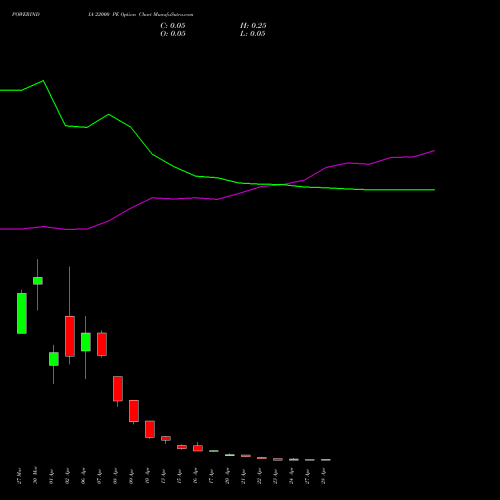Click the low value L: 0.05
500x500 pixels.
pyautogui.click(x=253, y=34)
